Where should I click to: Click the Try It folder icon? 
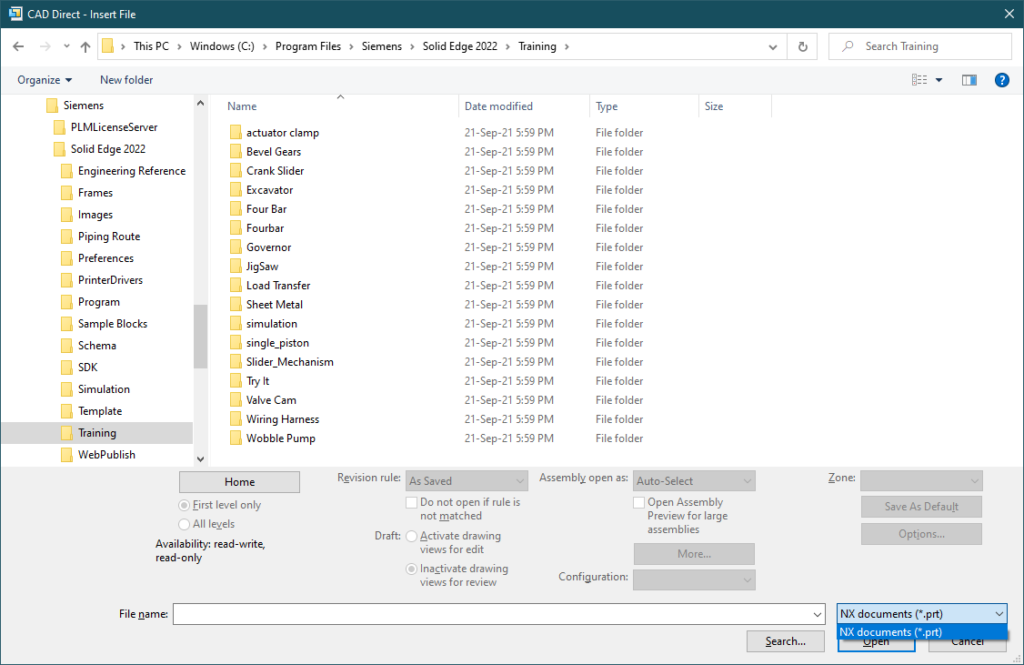point(236,381)
